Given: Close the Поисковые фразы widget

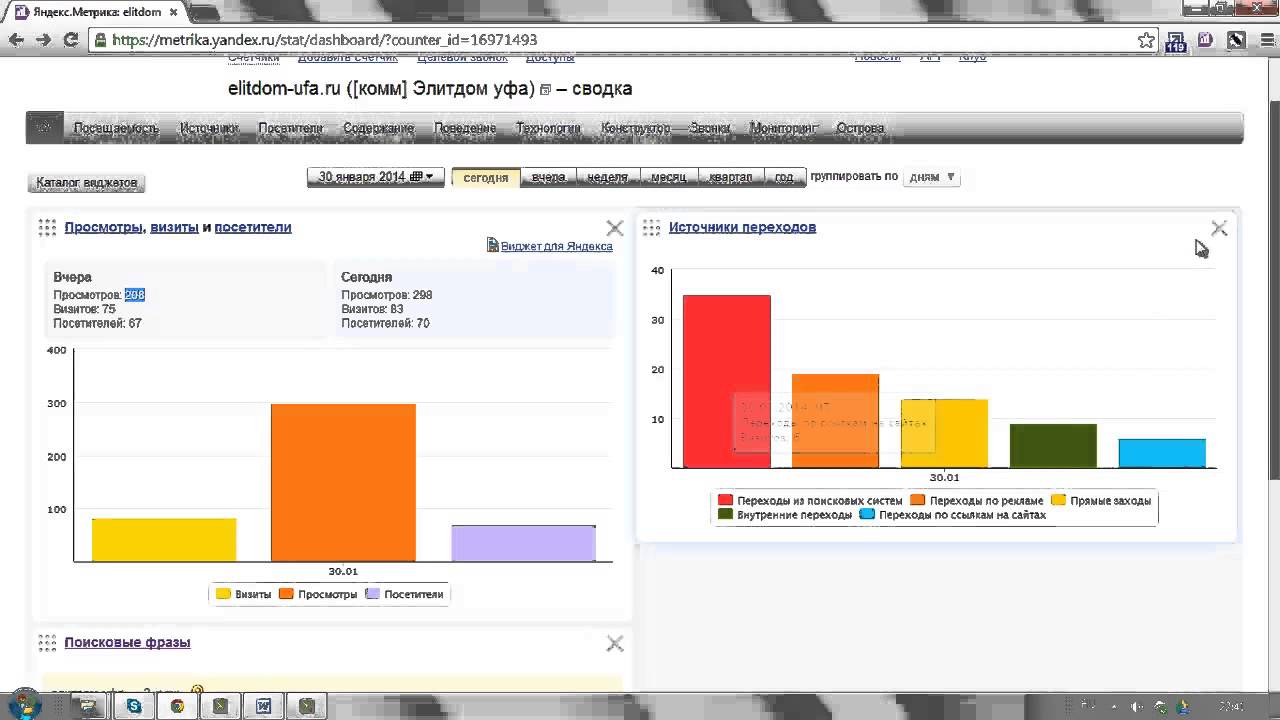Looking at the screenshot, I should click(615, 643).
